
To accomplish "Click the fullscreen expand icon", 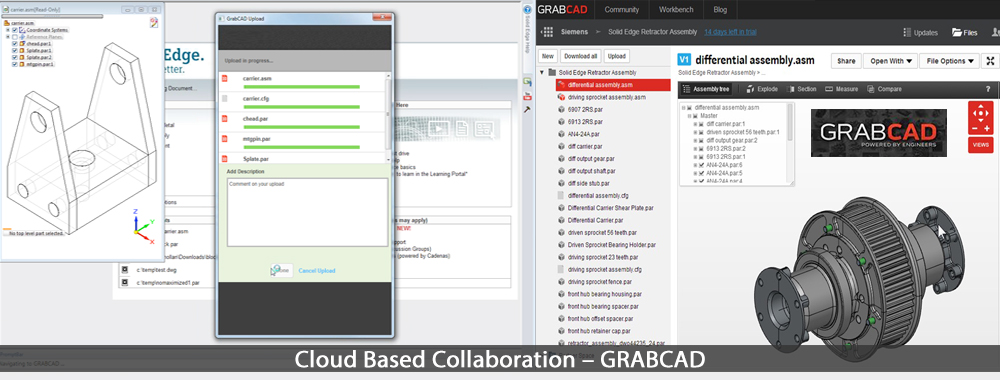I will point(990,61).
